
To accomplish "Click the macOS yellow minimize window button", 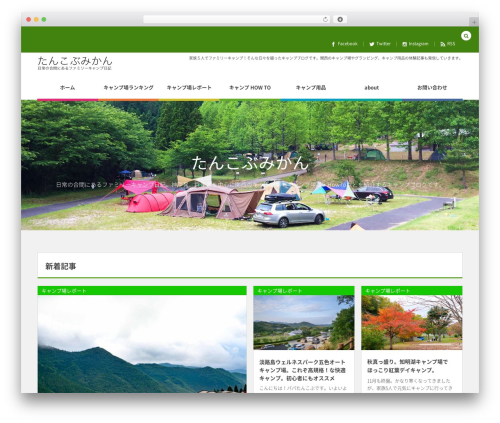I will click(x=36, y=19).
